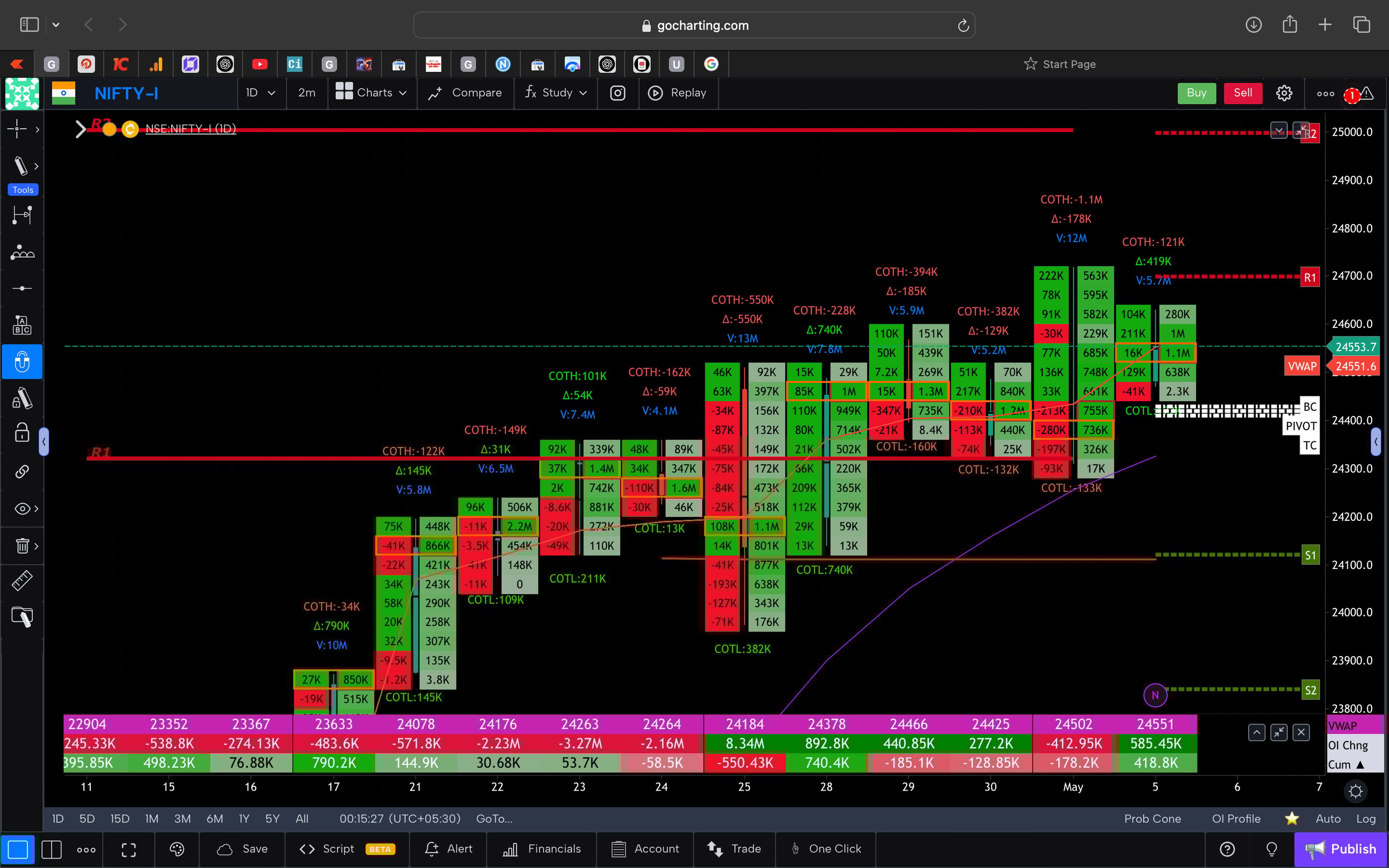Open the Compare menu
The width and height of the screenshot is (1389, 868).
coord(465,92)
